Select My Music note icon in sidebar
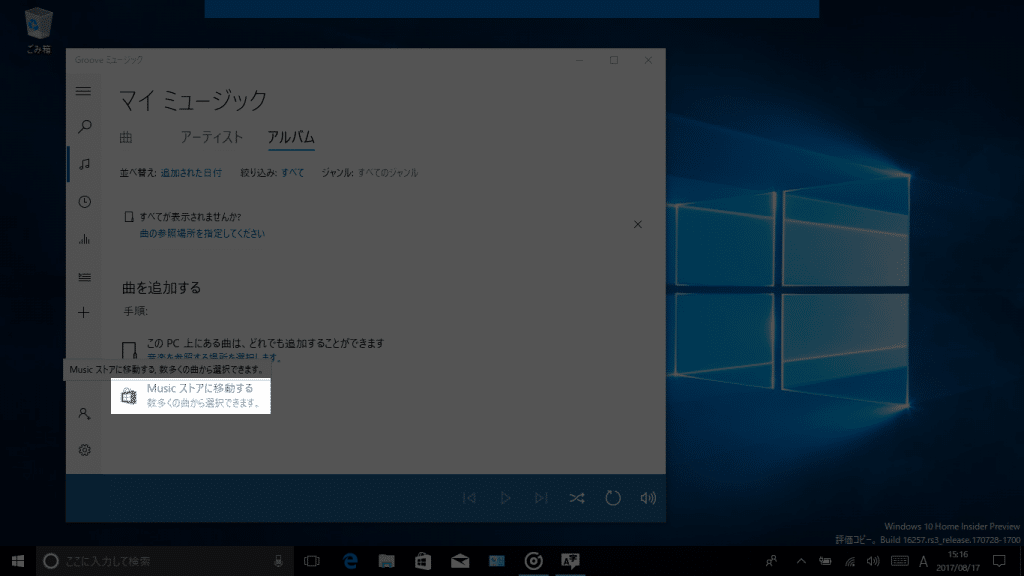 84,164
